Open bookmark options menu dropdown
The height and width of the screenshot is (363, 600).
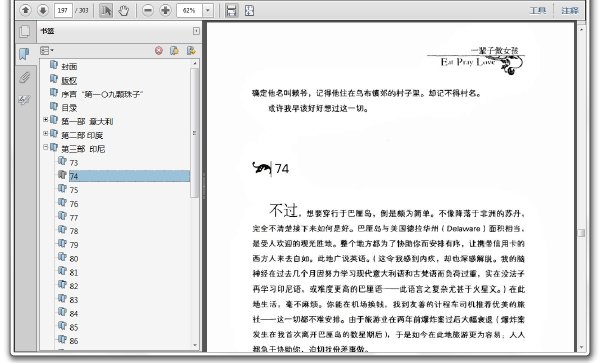(47, 50)
